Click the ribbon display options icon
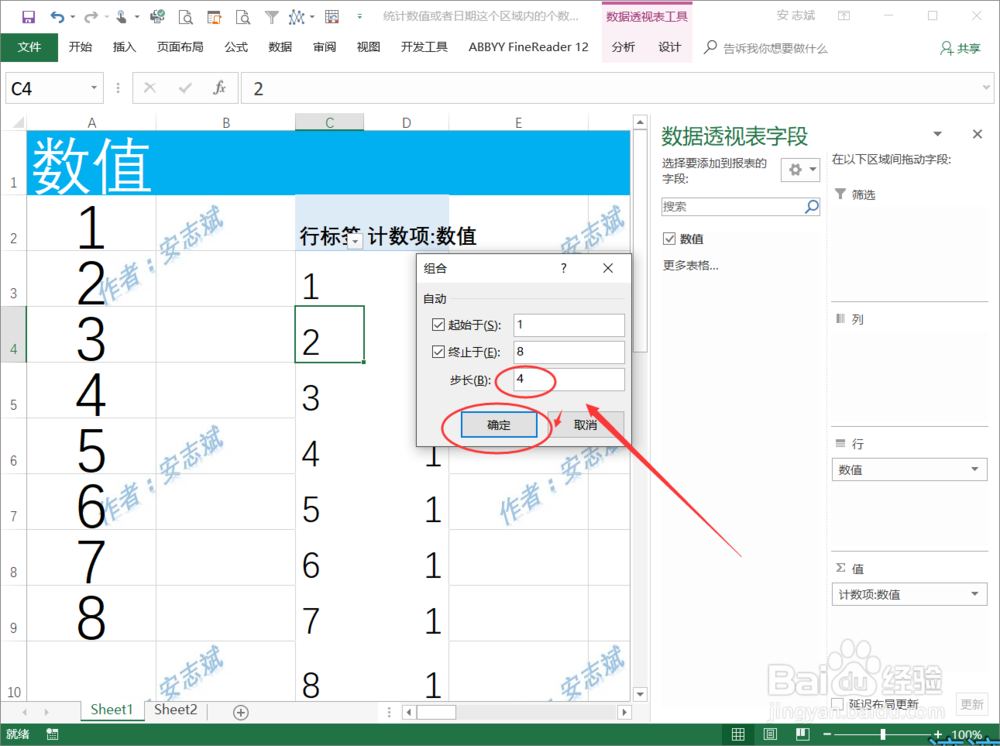This screenshot has height=746, width=1000. click(844, 16)
